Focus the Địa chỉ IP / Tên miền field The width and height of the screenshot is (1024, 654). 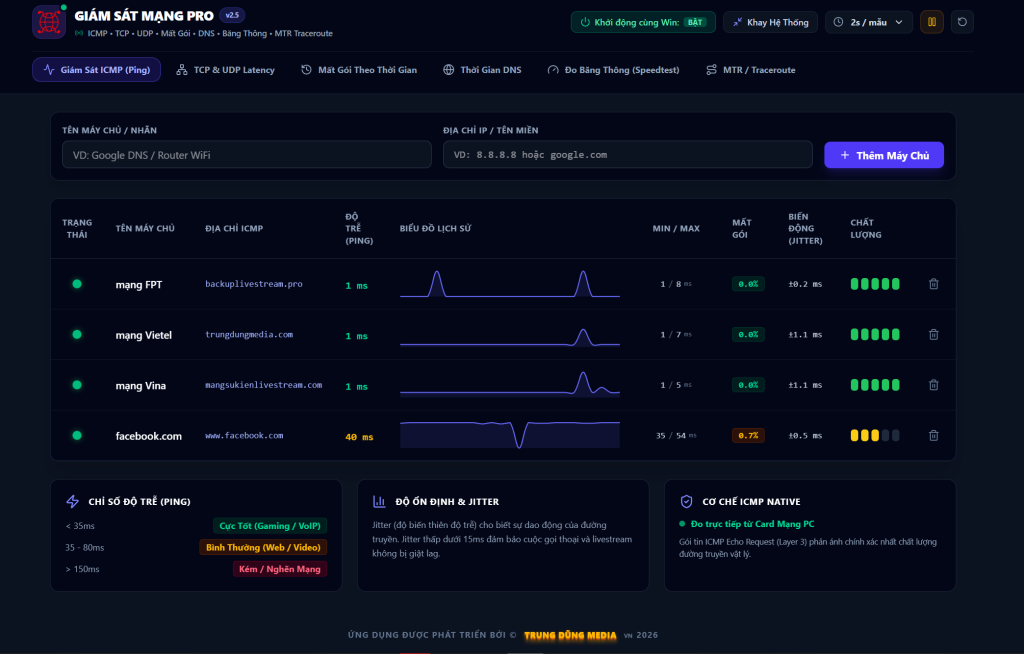628,155
